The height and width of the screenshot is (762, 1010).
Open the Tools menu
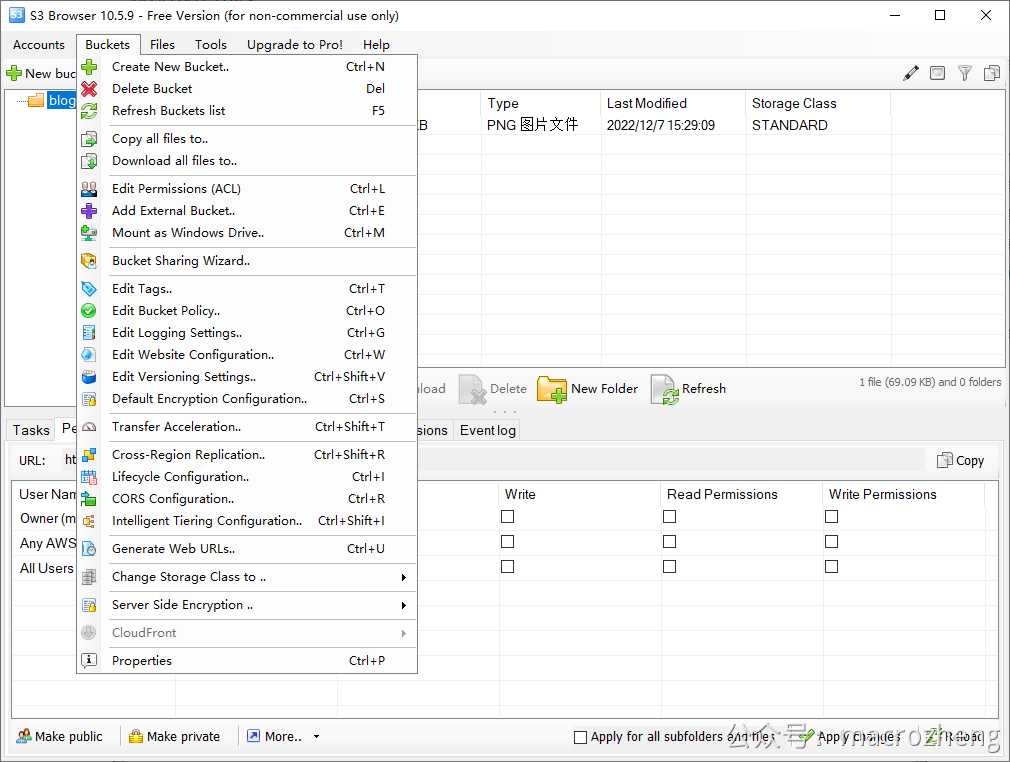(x=211, y=44)
